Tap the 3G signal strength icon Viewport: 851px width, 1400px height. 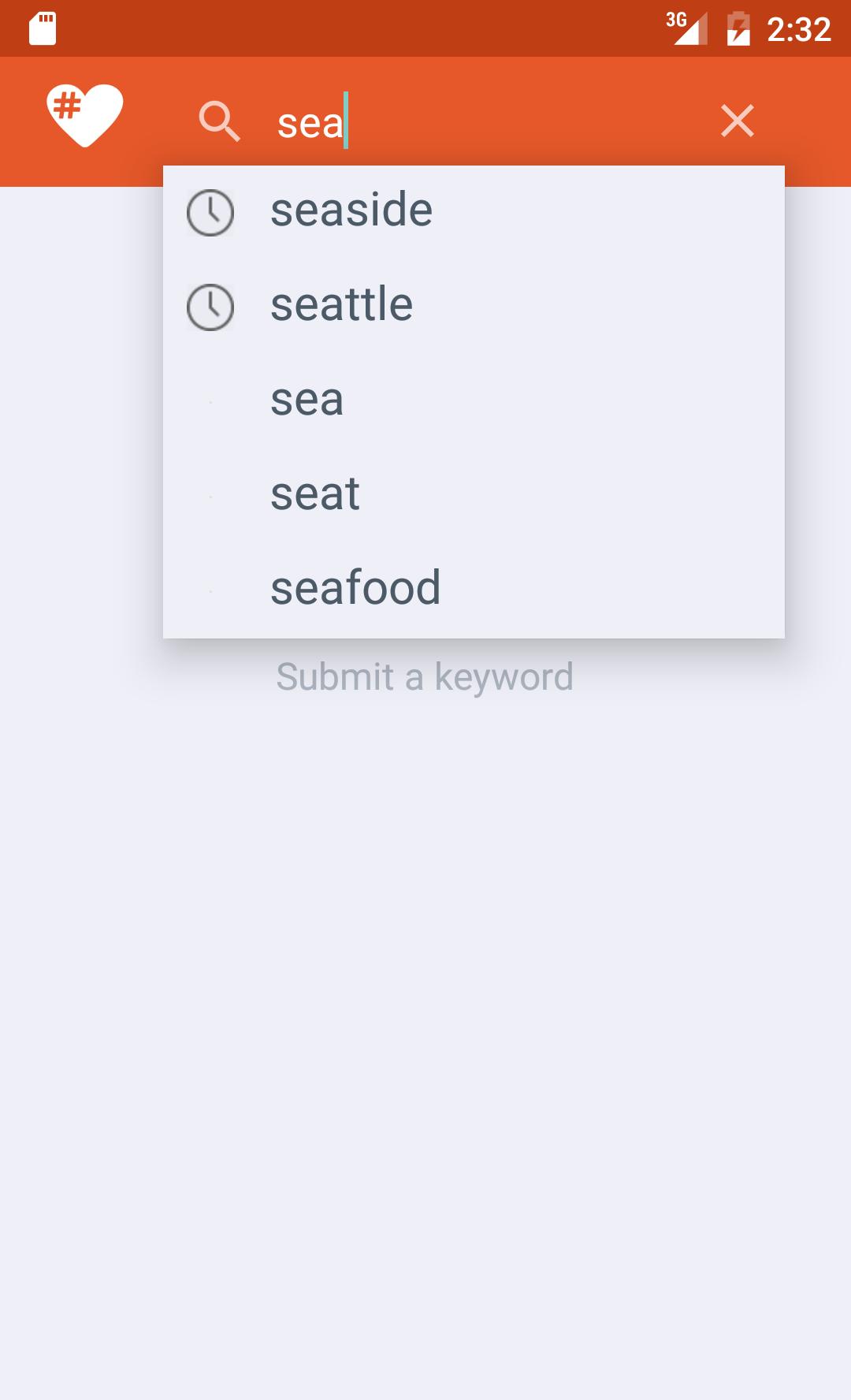(x=686, y=29)
